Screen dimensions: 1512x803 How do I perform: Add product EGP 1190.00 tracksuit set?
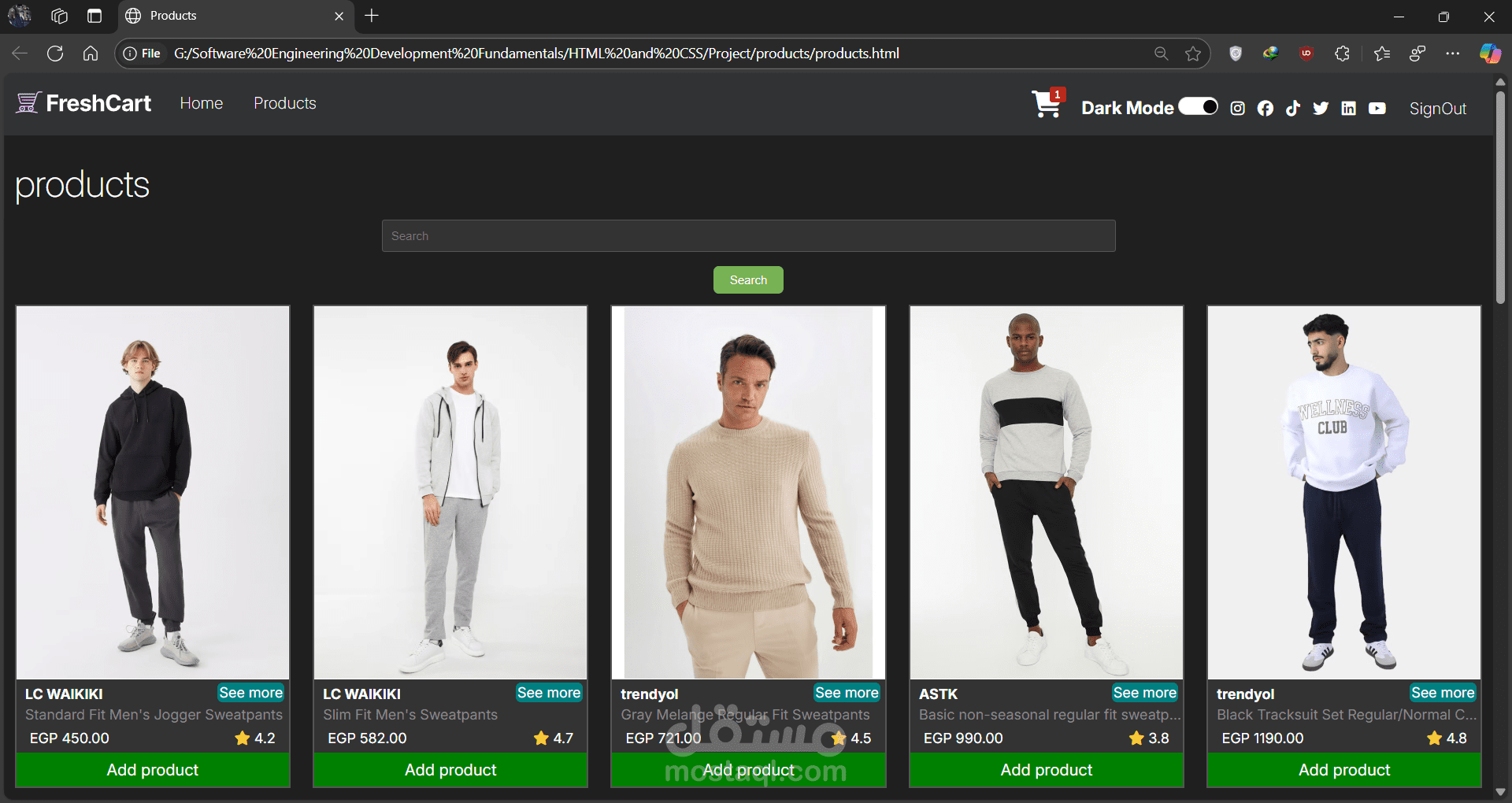pyautogui.click(x=1344, y=770)
